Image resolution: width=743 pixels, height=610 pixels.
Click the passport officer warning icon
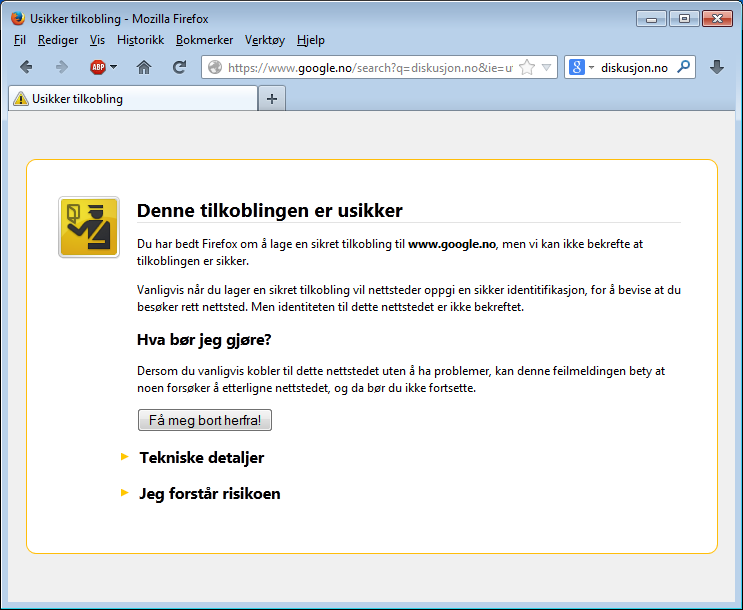pyautogui.click(x=89, y=227)
